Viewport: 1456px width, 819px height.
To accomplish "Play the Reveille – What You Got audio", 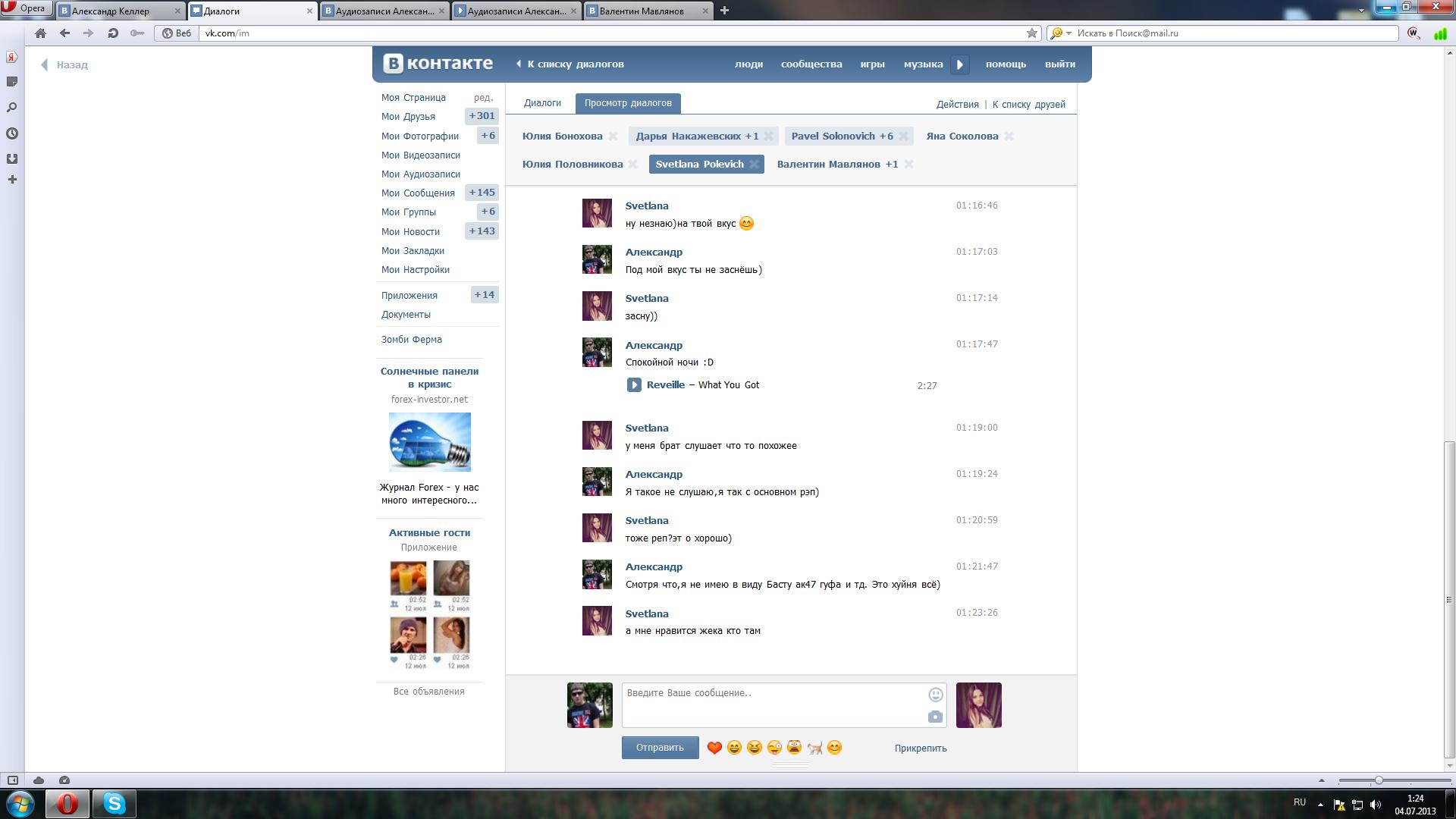I will (x=634, y=385).
